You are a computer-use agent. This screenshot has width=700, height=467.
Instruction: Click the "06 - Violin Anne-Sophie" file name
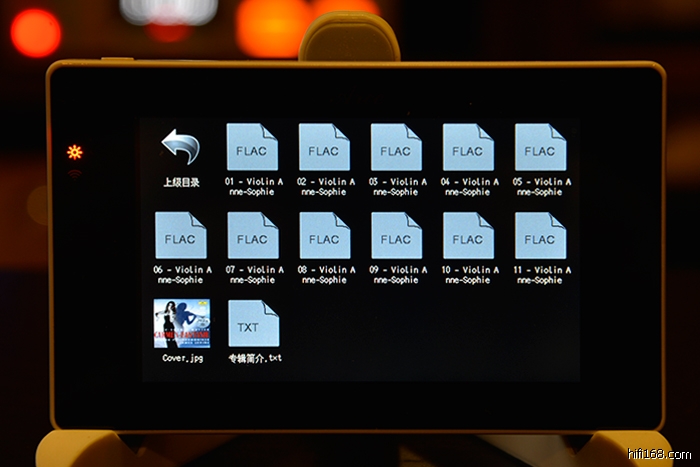click(x=182, y=275)
